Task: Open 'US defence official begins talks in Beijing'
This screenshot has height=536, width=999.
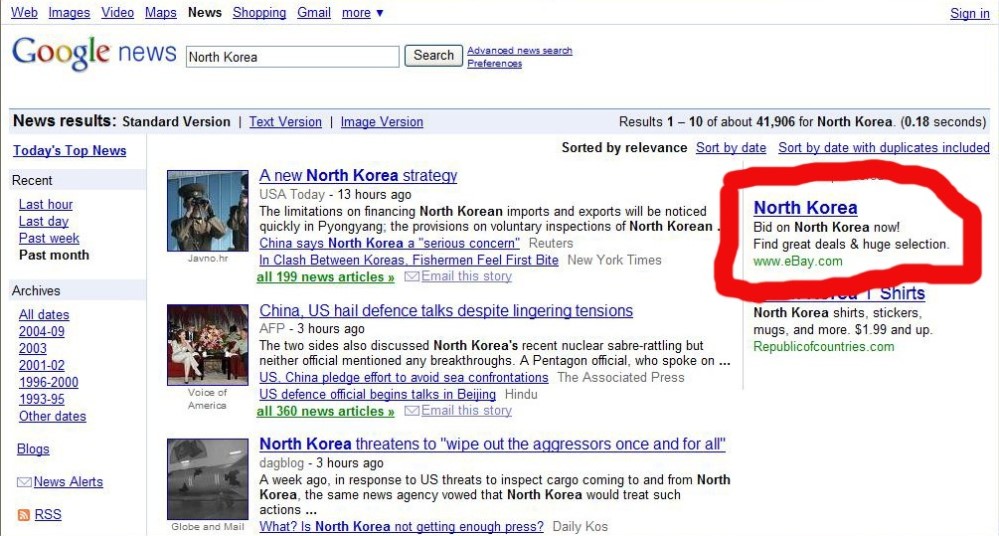Action: point(377,395)
